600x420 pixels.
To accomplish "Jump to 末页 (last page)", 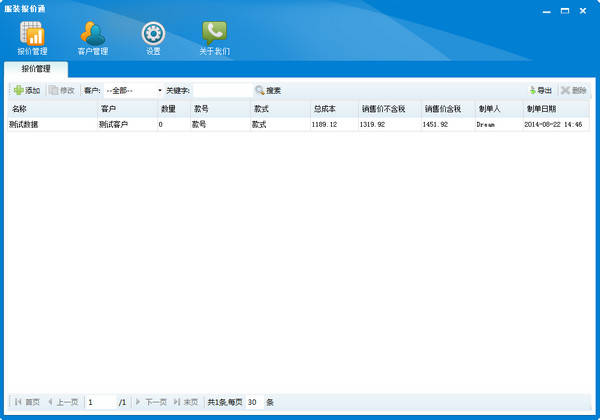I will (x=186, y=402).
